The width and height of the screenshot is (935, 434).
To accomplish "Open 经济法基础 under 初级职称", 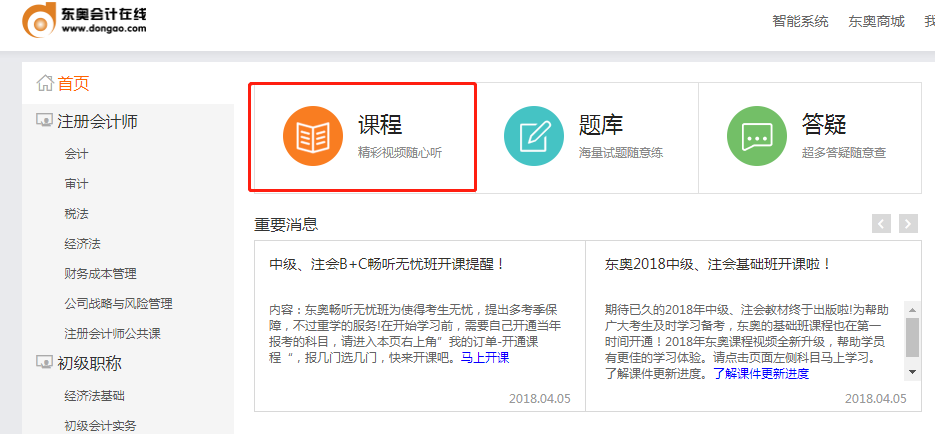I will coord(94,396).
